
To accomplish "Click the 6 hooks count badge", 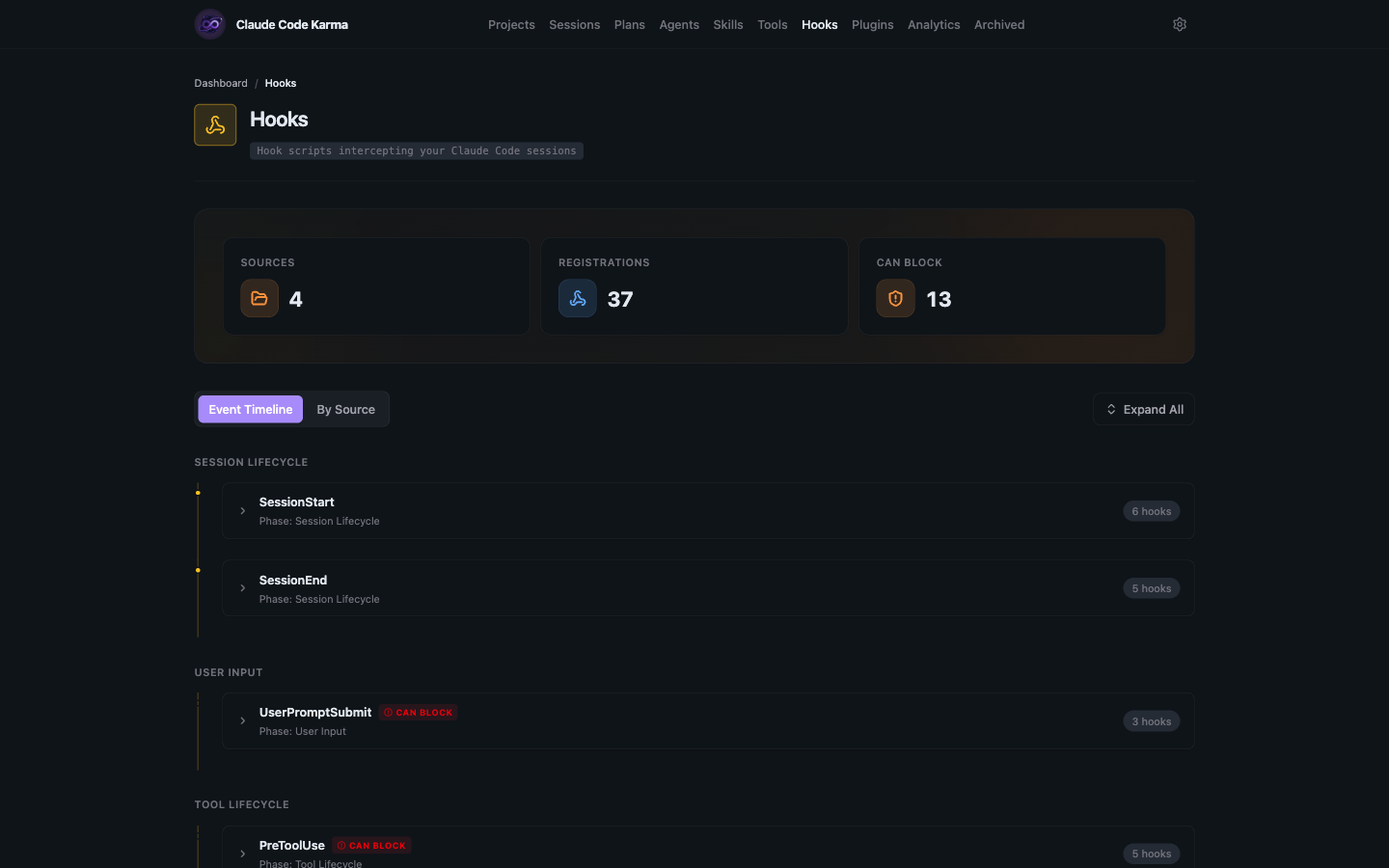I will pos(1151,511).
